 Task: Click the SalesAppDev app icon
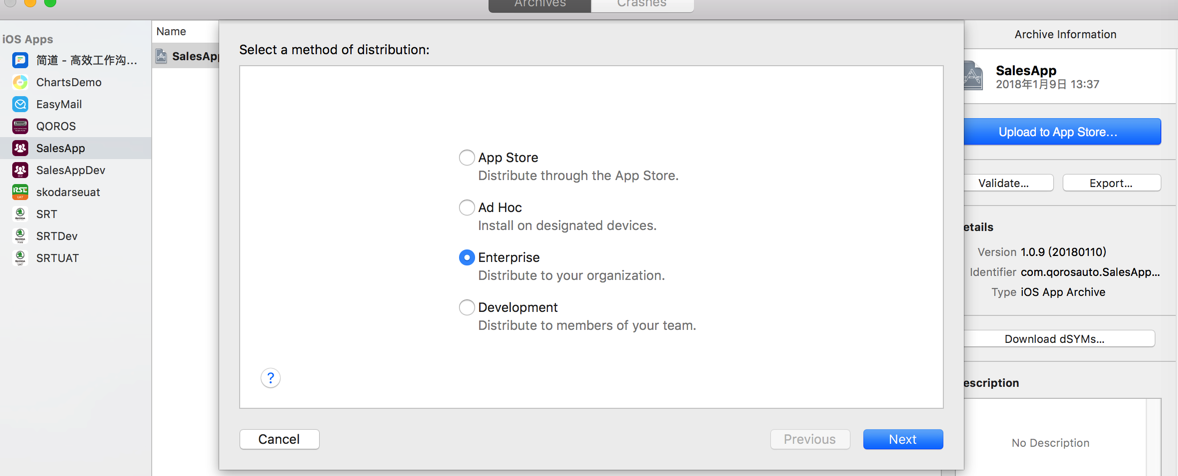click(x=20, y=170)
